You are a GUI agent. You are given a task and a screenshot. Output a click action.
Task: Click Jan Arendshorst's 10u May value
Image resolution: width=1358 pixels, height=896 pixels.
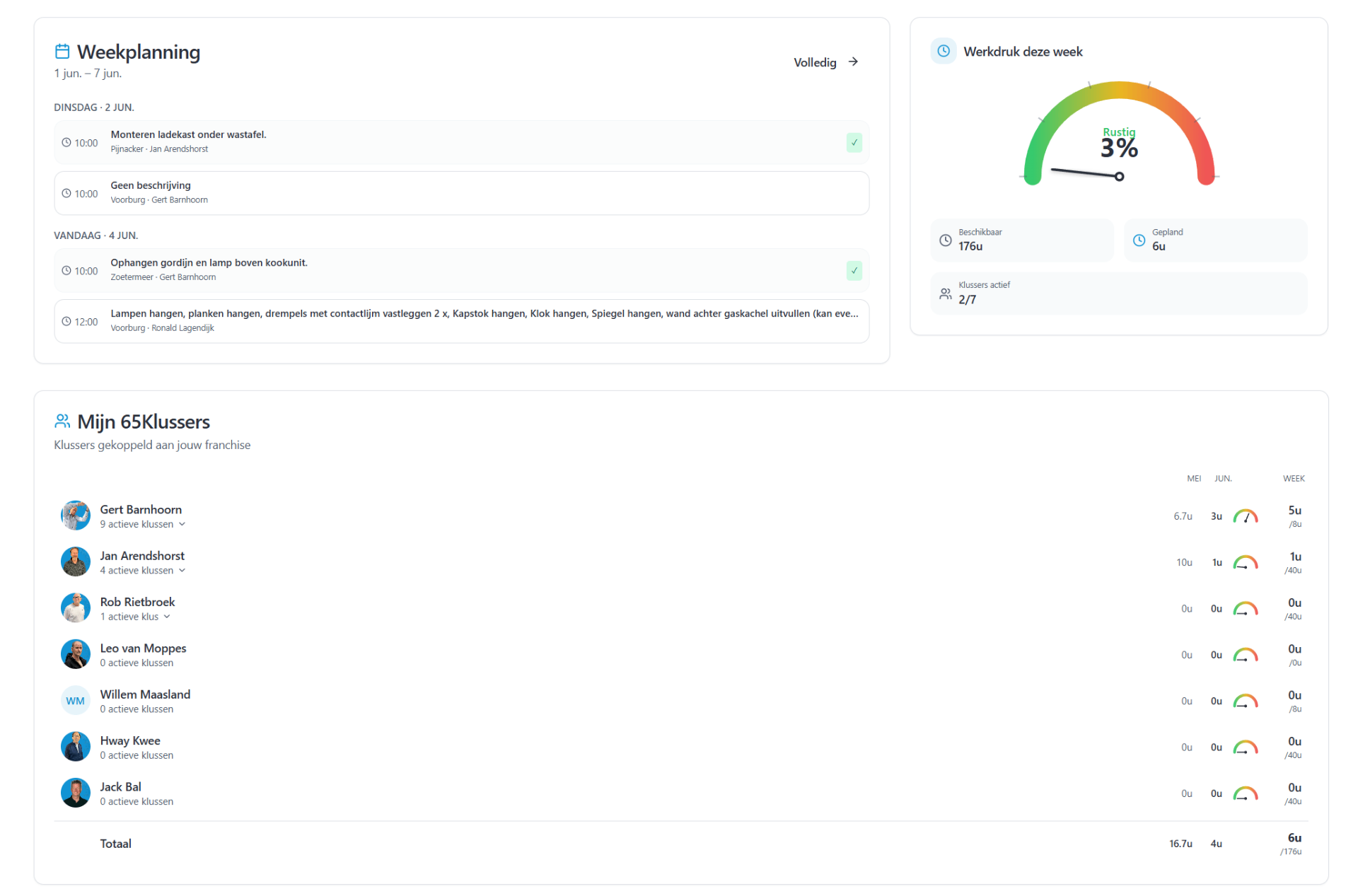coord(1184,562)
